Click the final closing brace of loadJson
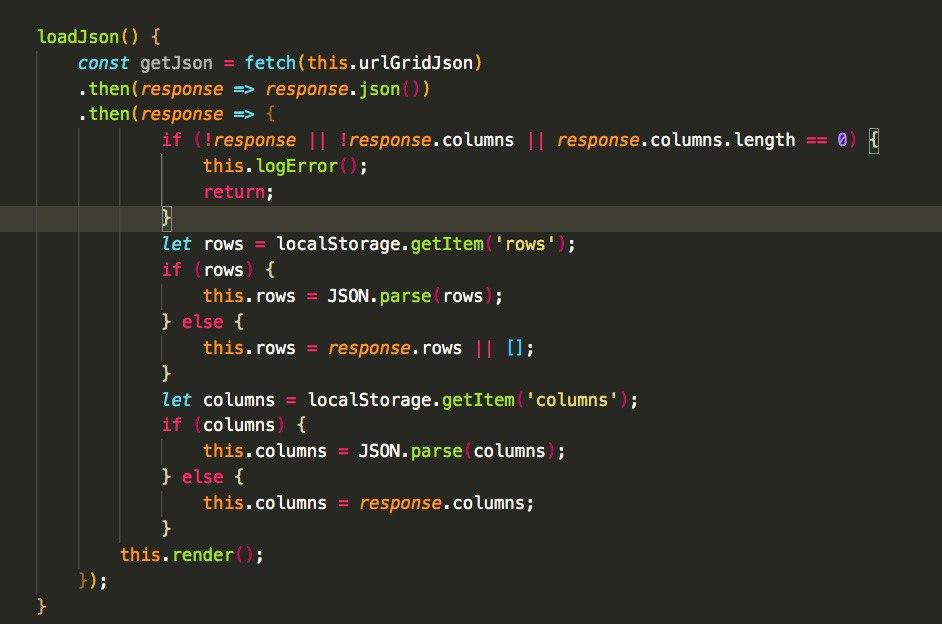 click(41, 607)
